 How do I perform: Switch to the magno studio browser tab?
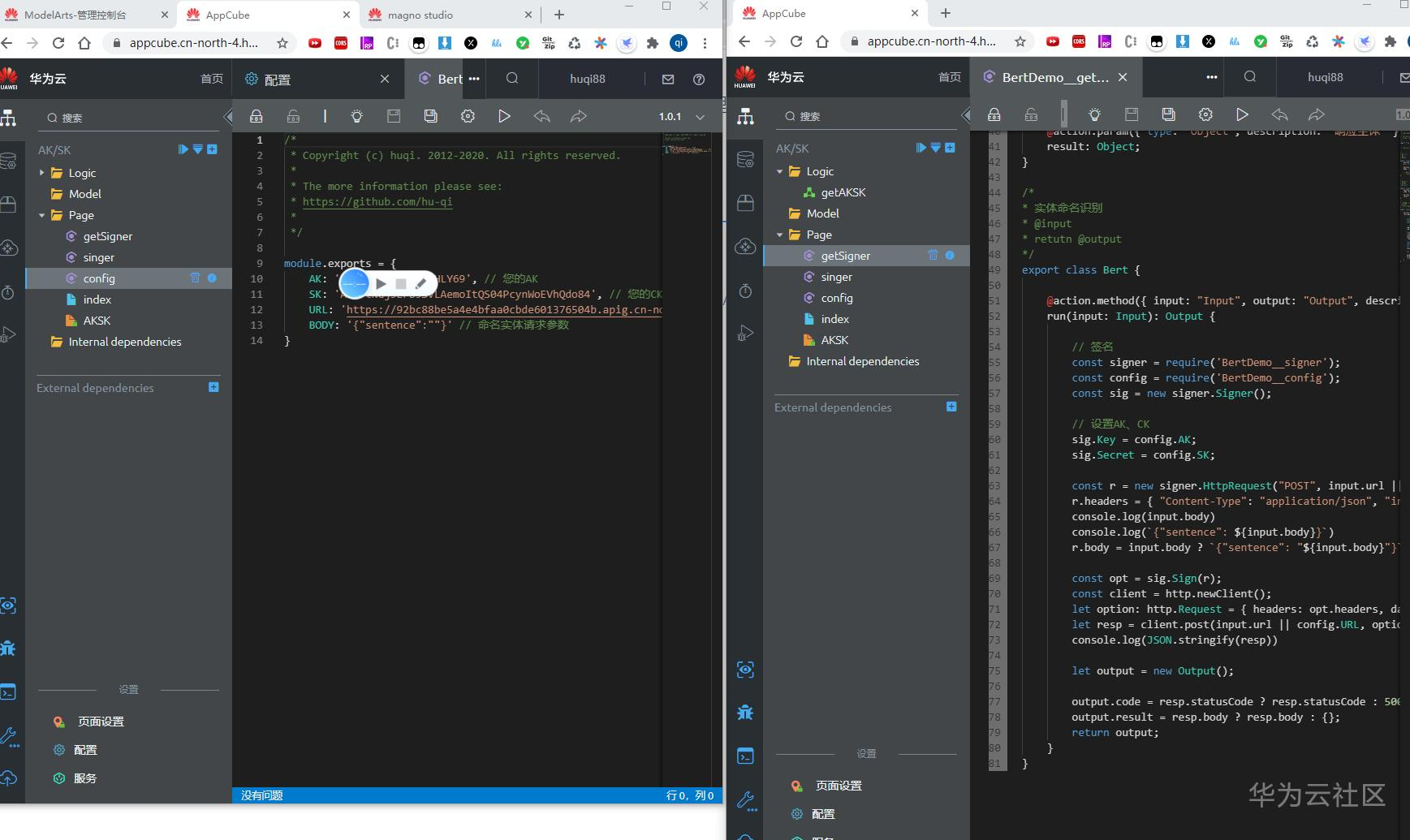[451, 15]
